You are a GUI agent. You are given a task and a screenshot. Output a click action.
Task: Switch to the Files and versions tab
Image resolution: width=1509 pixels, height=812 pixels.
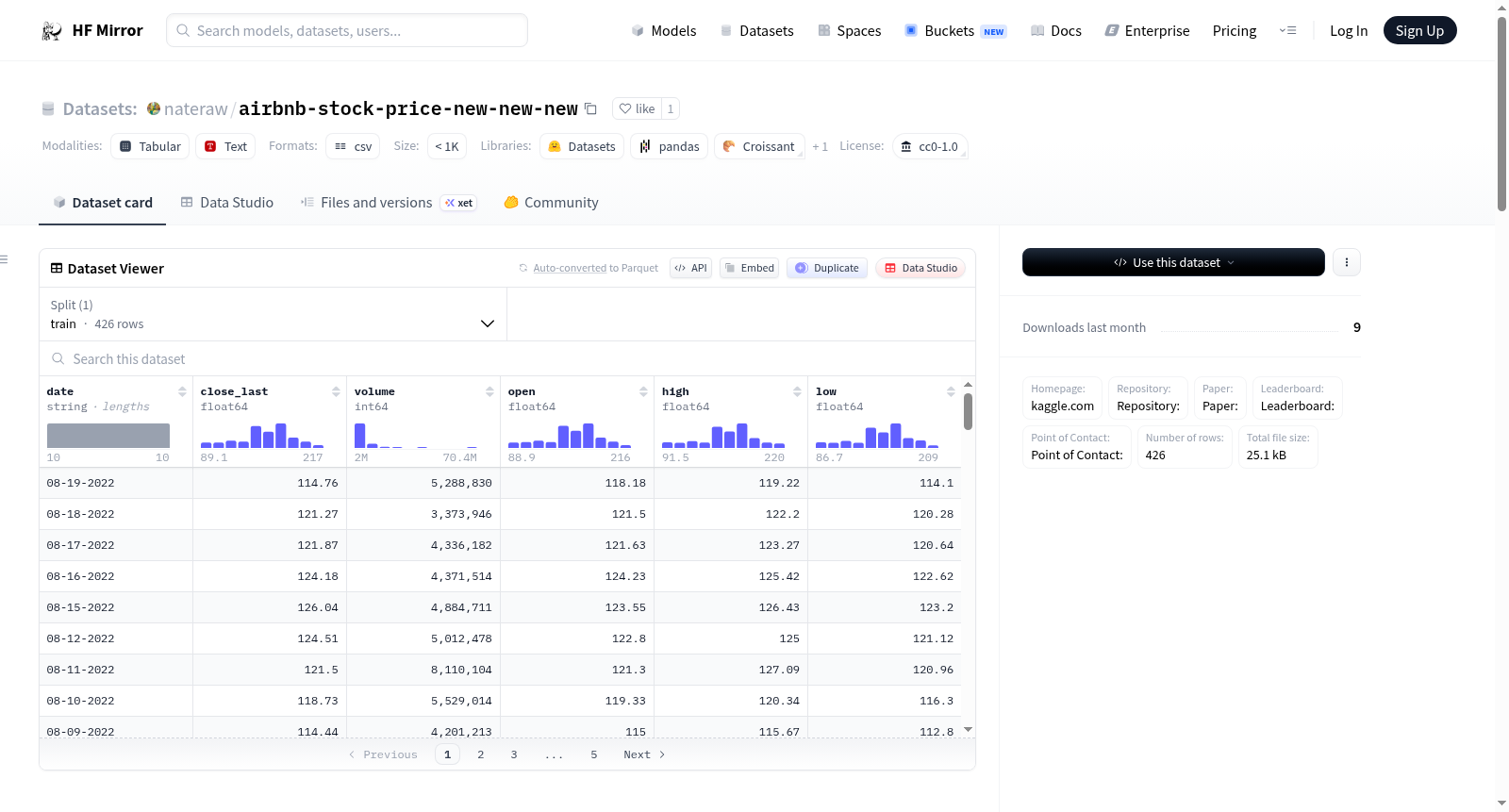coord(389,203)
